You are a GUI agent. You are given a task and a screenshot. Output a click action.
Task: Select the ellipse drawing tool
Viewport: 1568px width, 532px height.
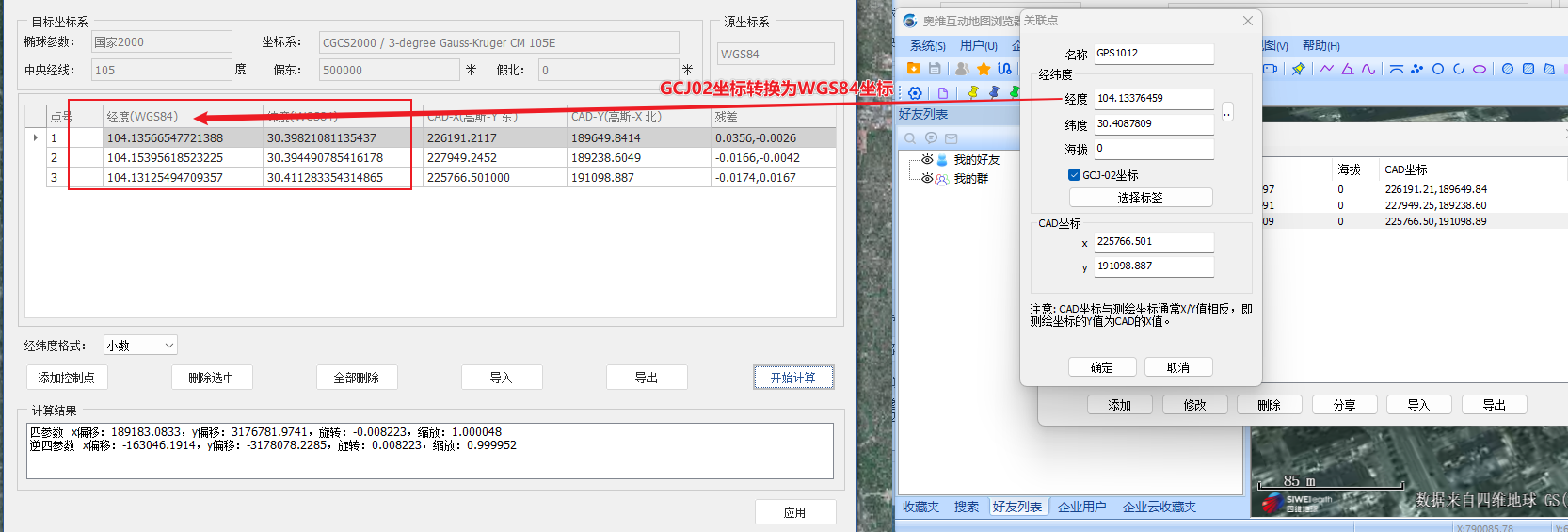coord(1480,69)
